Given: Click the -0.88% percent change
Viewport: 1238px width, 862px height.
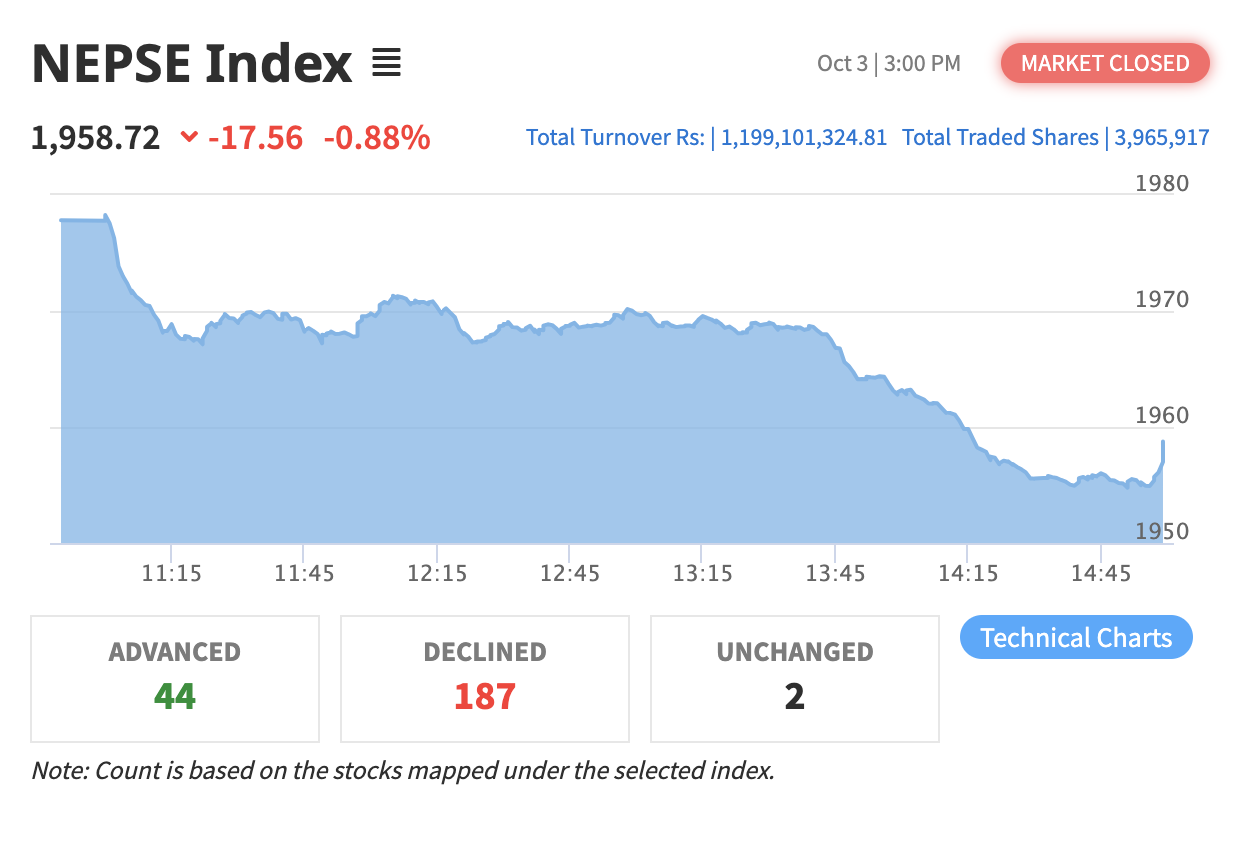Looking at the screenshot, I should click(x=377, y=137).
